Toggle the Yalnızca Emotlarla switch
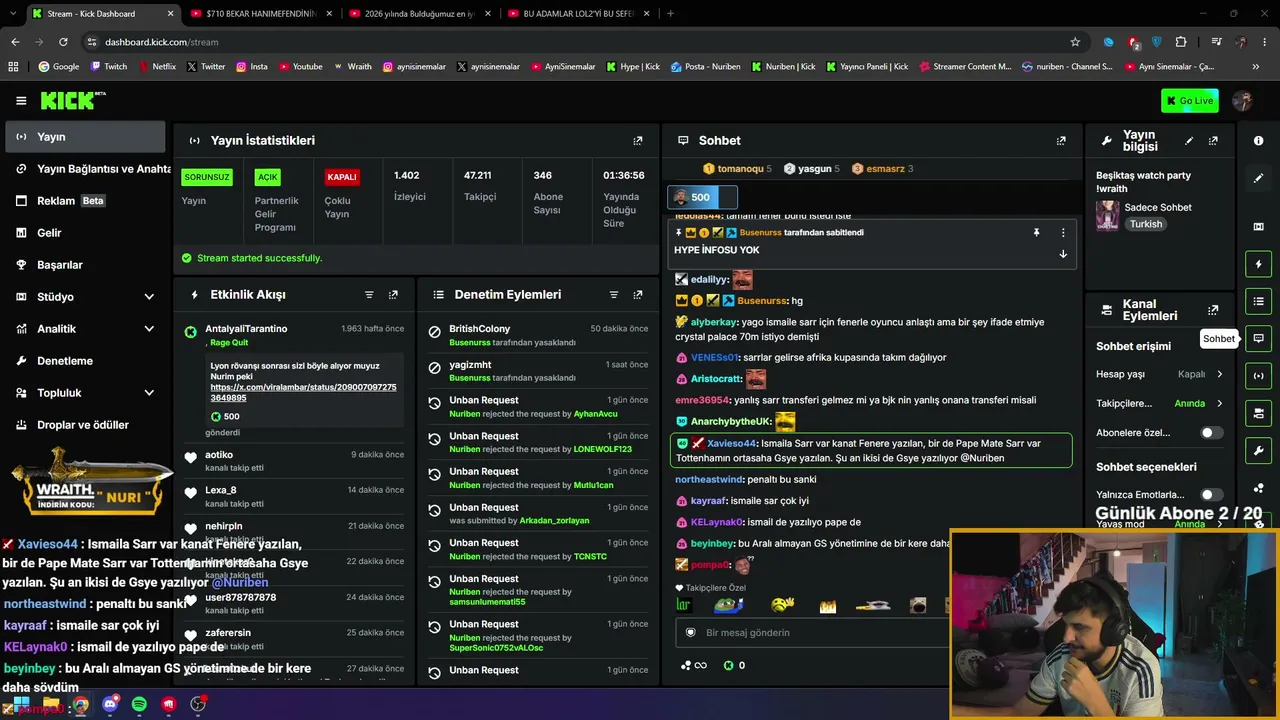1280x720 pixels. click(1211, 495)
